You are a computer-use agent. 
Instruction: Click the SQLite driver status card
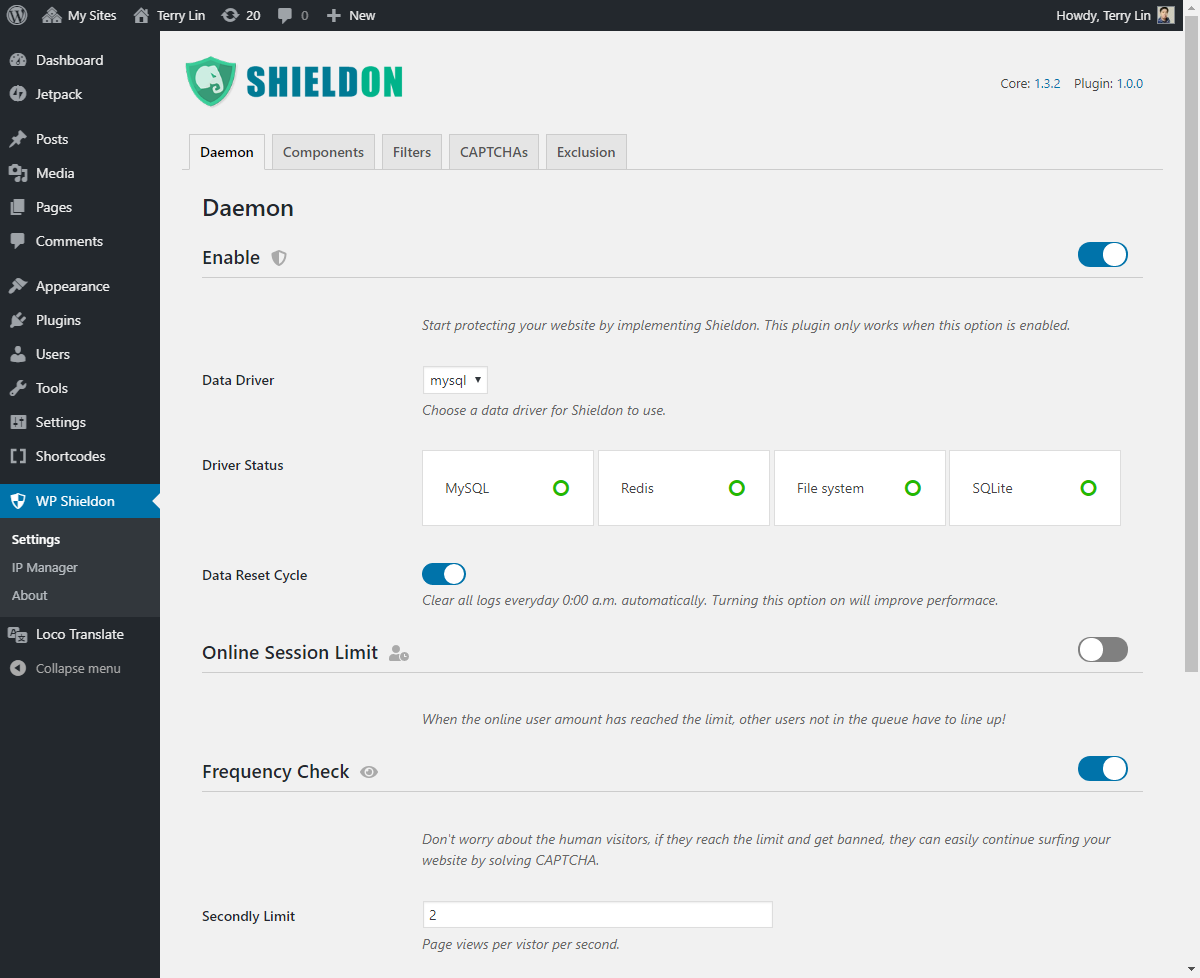1035,488
